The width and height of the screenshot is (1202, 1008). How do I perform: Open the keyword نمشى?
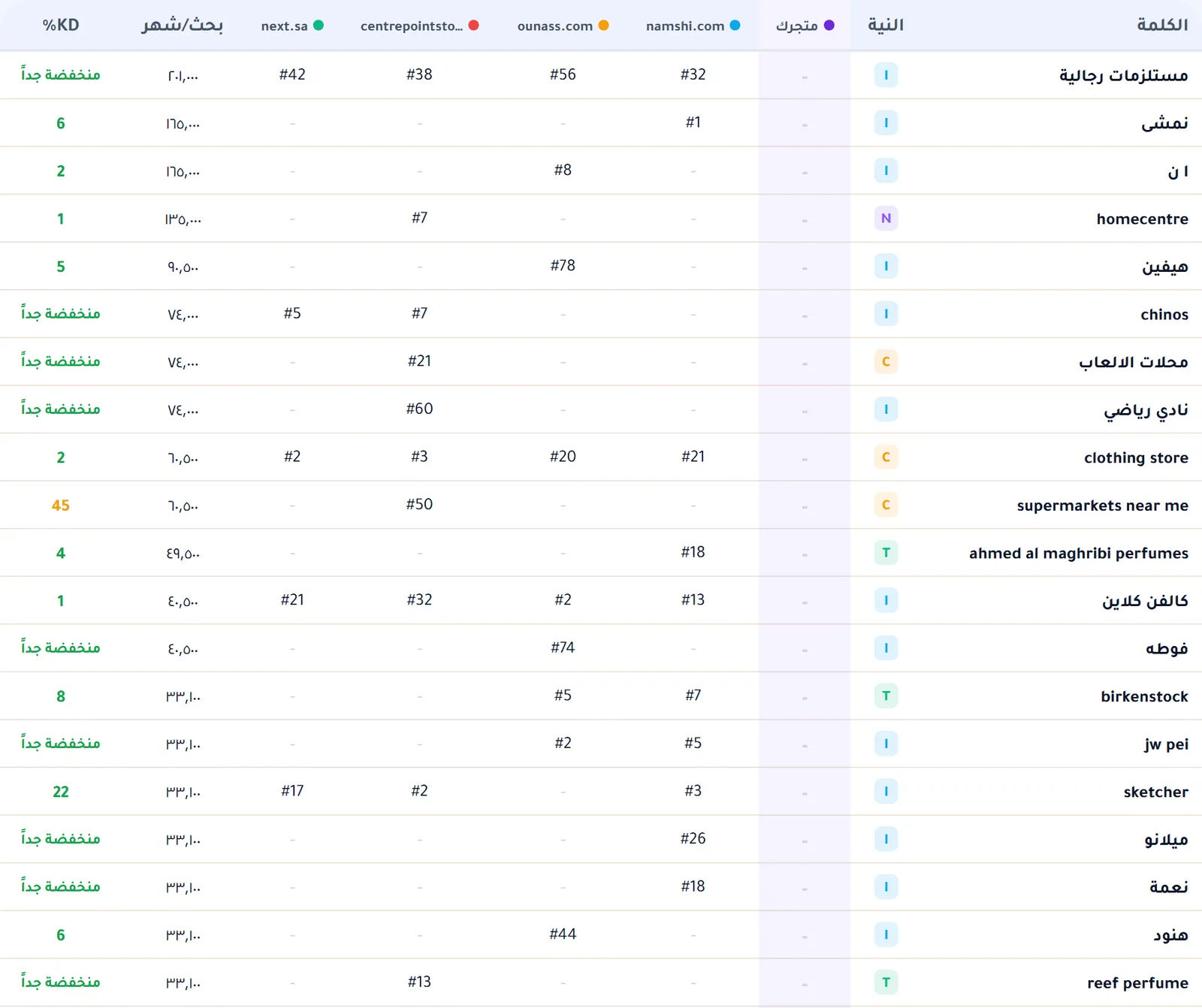tap(1165, 123)
